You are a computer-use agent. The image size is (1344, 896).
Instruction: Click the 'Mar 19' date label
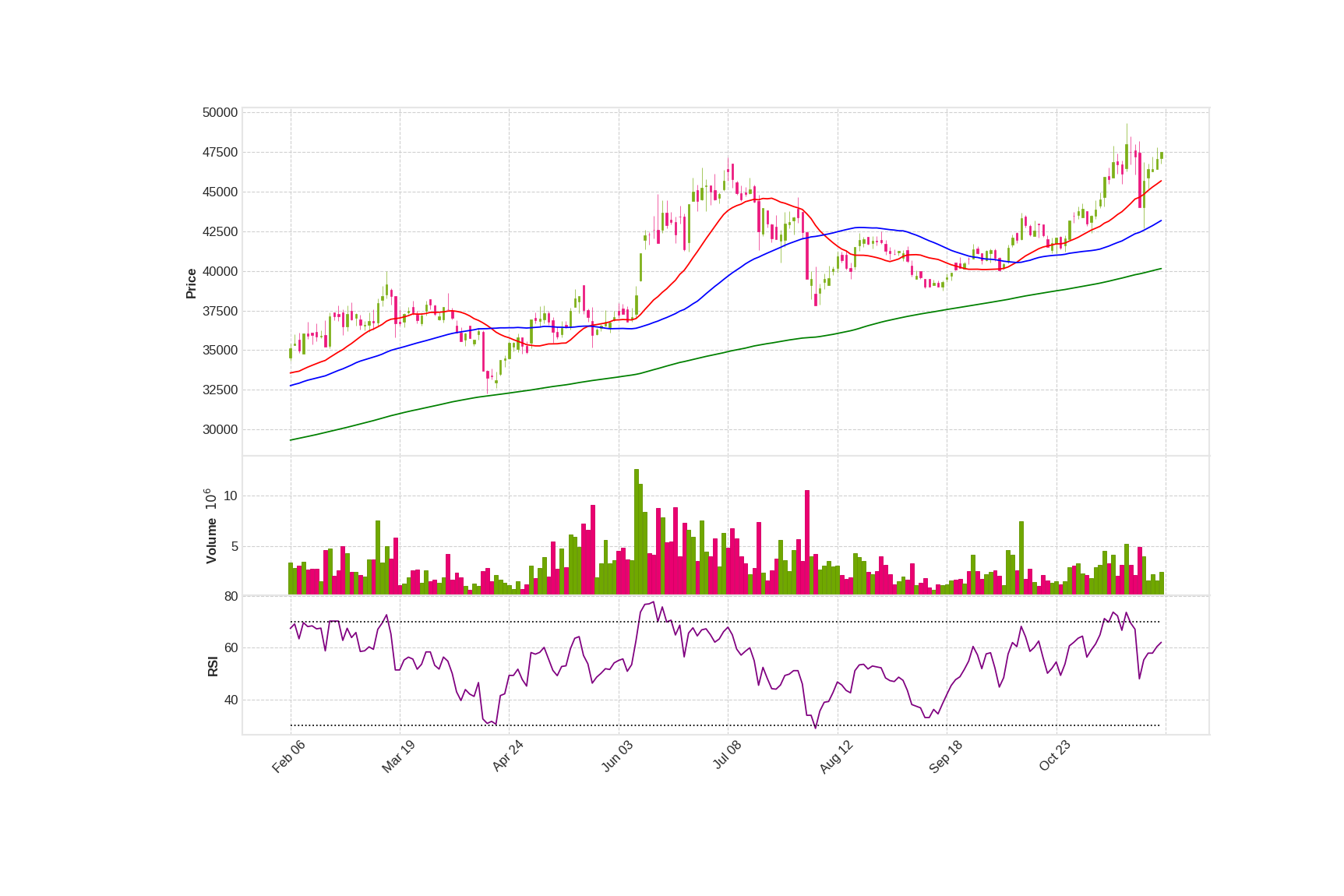click(x=398, y=757)
